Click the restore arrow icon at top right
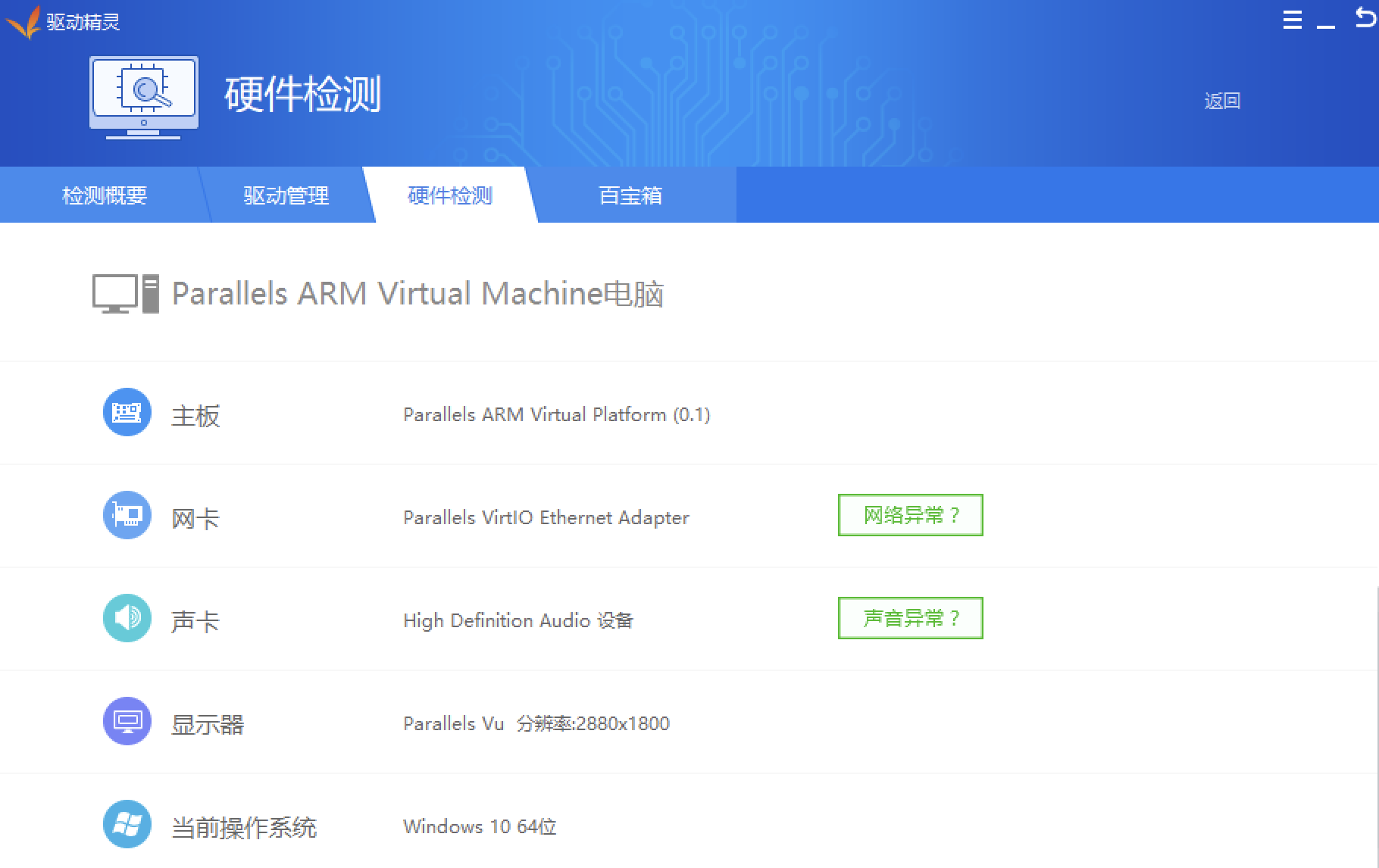This screenshot has width=1379, height=868. [x=1365, y=18]
